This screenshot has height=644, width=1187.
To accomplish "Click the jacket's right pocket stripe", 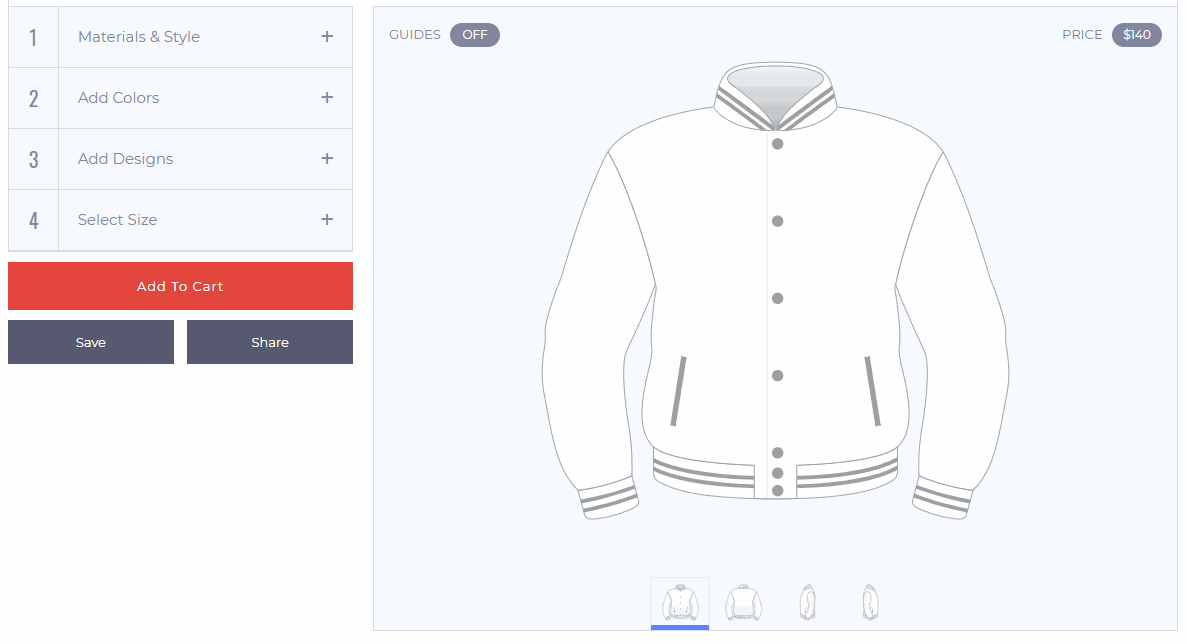I will click(x=872, y=391).
